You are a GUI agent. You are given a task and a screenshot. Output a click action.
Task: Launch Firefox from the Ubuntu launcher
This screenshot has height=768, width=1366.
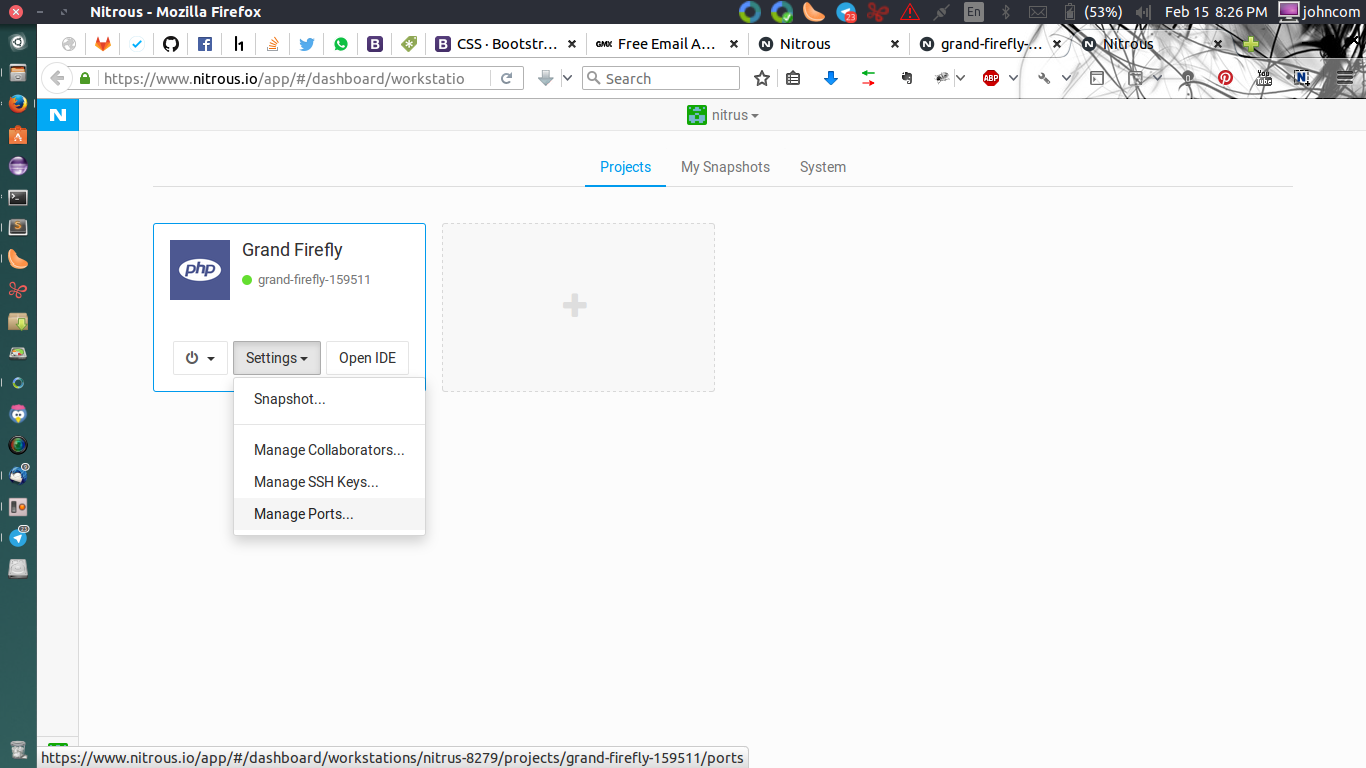click(18, 103)
